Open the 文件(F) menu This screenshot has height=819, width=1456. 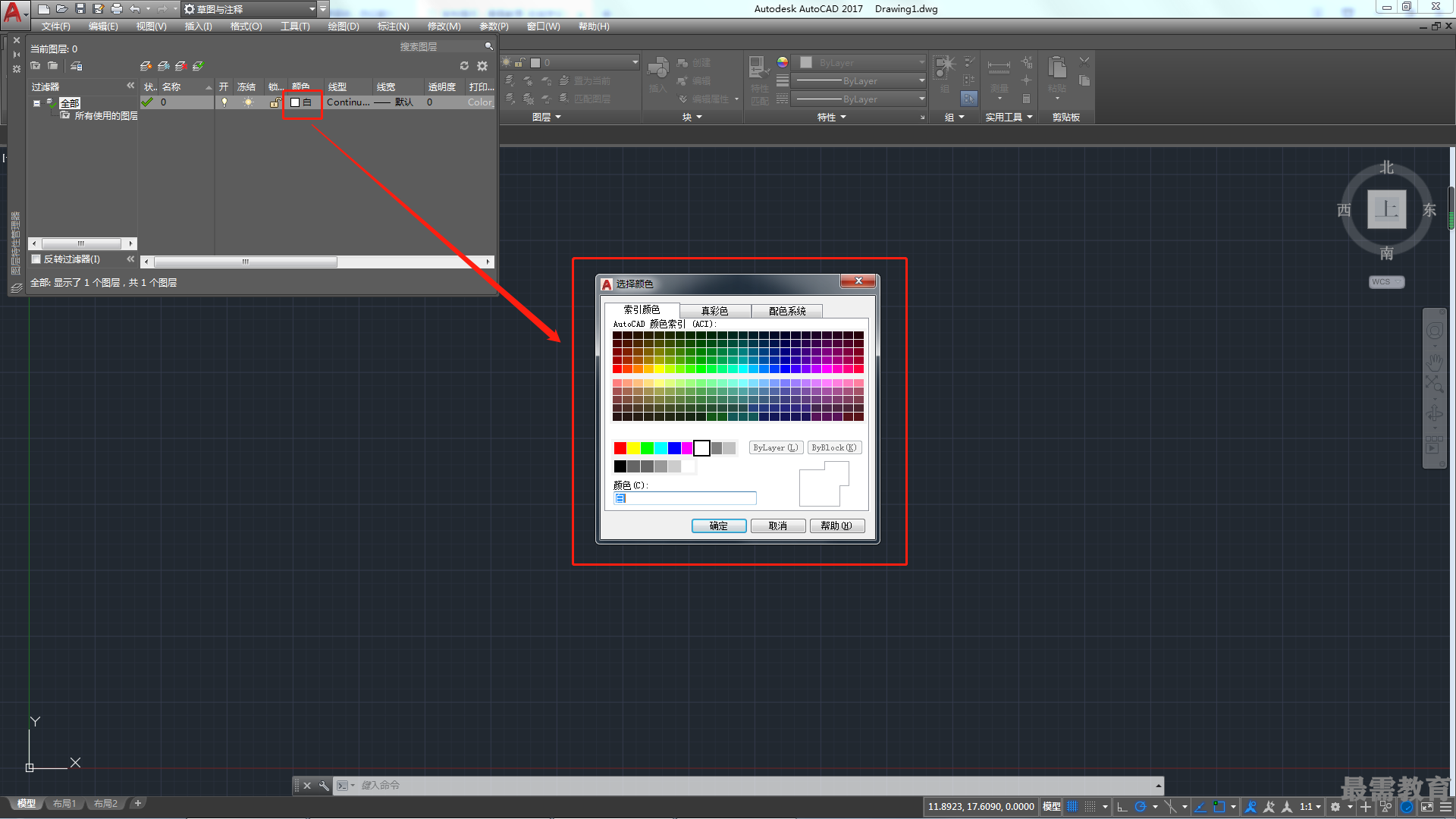[x=56, y=27]
